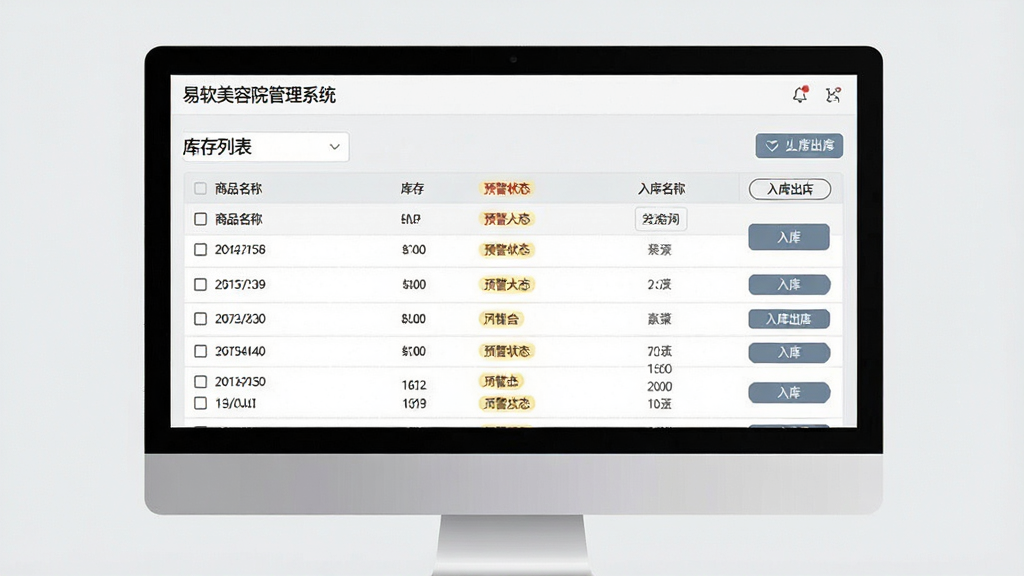This screenshot has height=576, width=1024.
Task: Check the box for row 2015/239
Action: [200, 285]
